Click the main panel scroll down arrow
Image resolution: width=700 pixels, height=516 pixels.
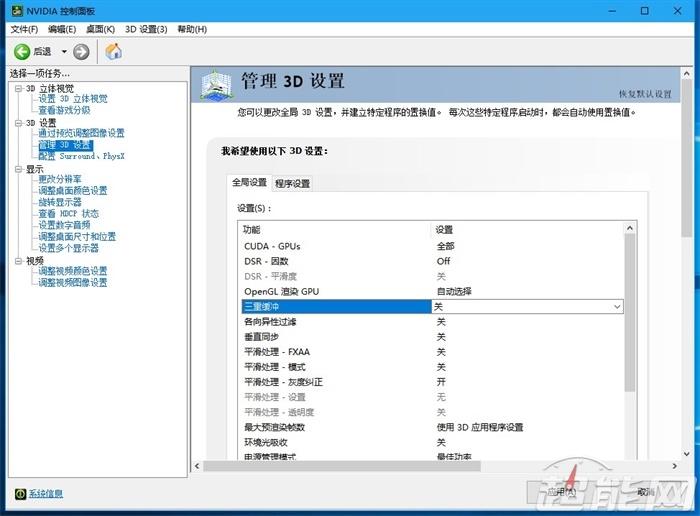[687, 454]
